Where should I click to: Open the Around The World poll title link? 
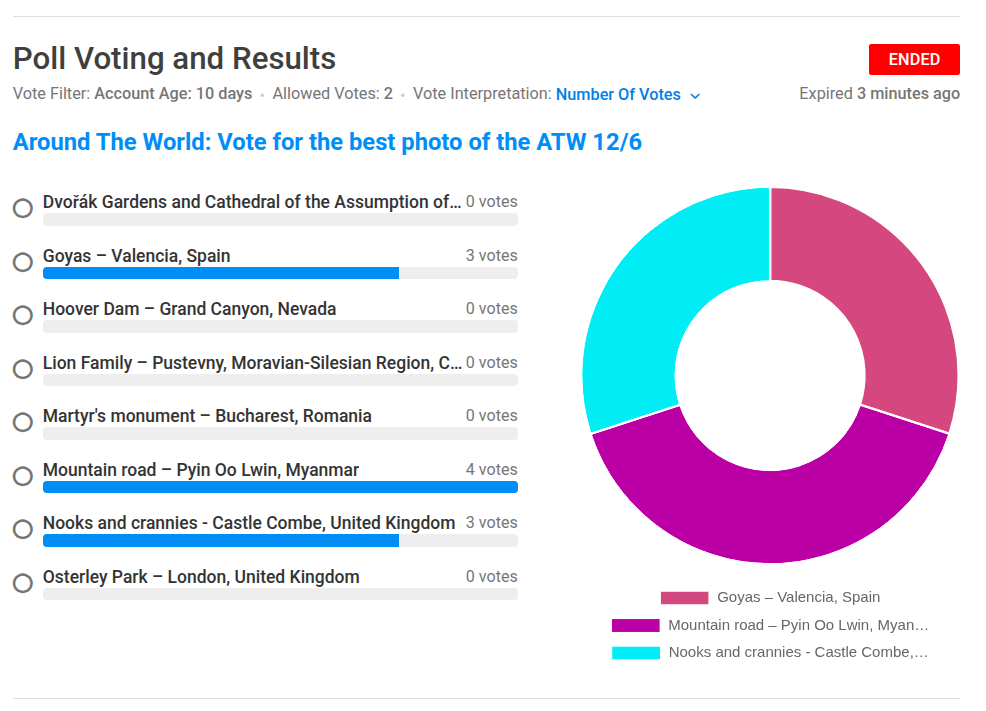[x=328, y=142]
